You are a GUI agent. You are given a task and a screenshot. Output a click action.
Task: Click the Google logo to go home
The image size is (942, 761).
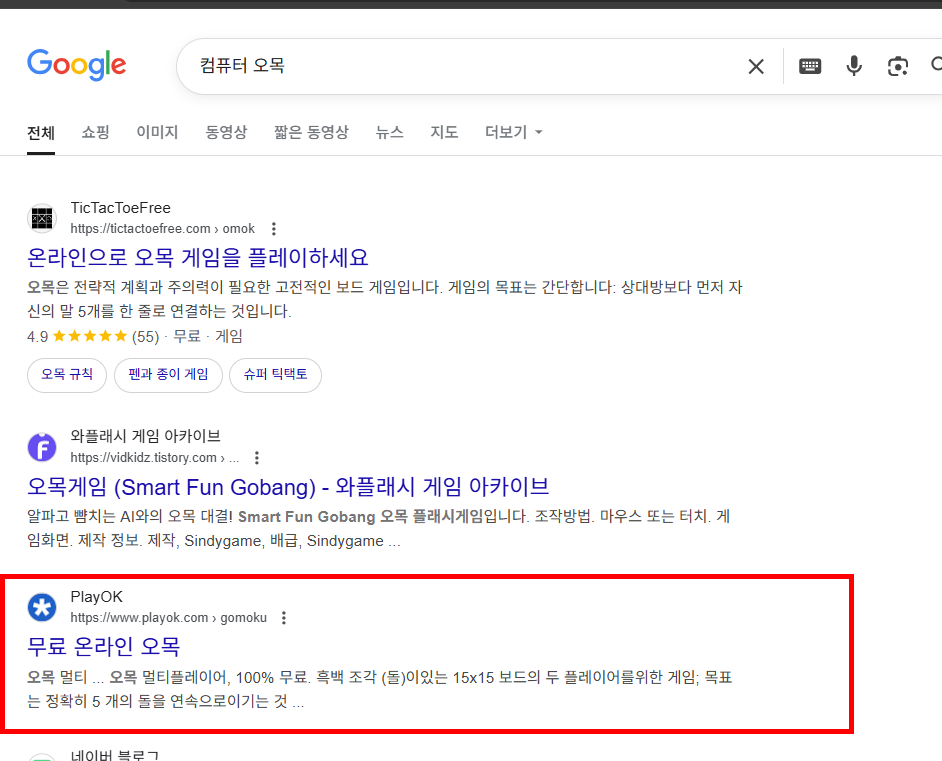tap(76, 66)
